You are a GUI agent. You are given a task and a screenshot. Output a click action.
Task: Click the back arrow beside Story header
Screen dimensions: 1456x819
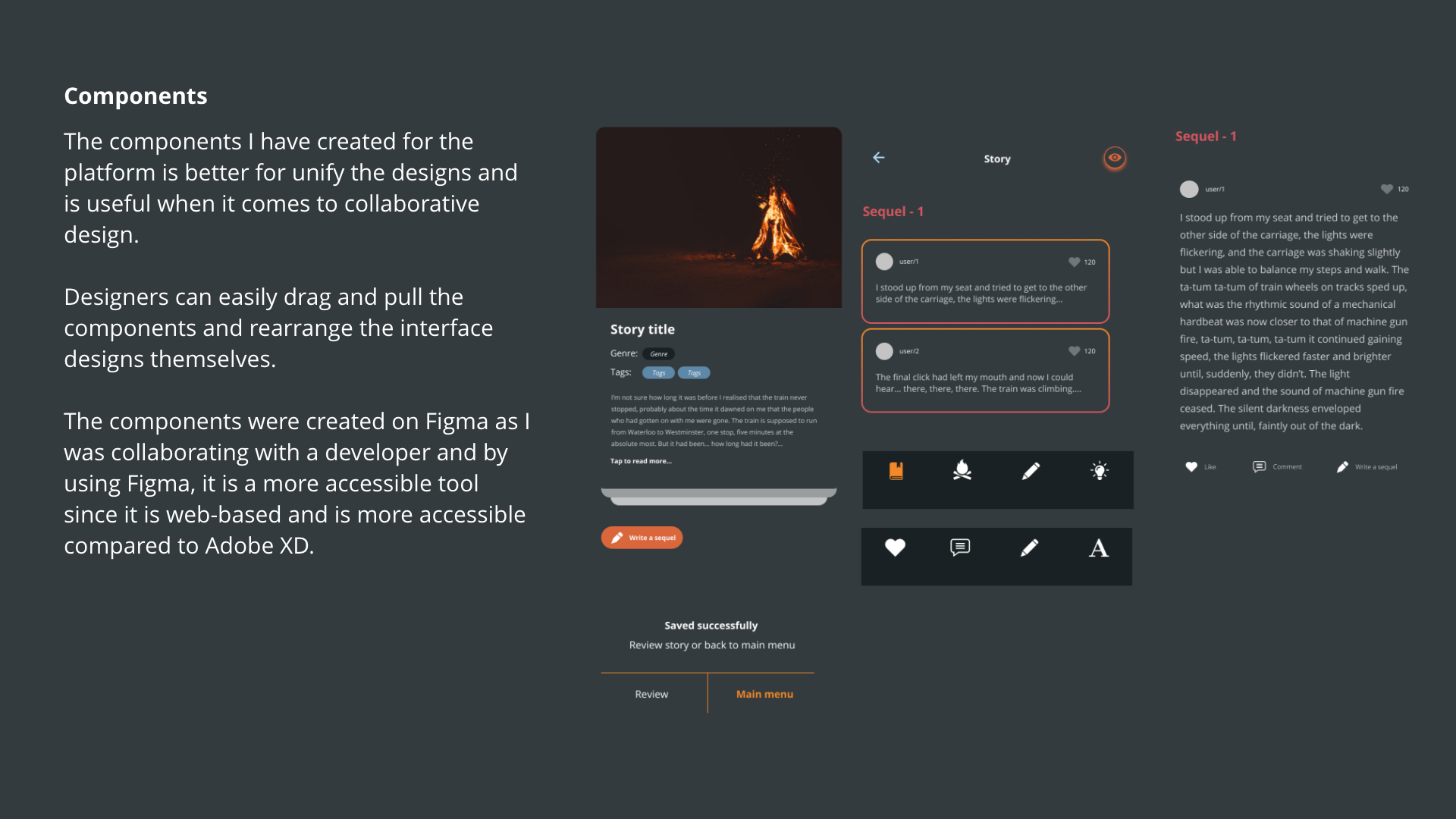tap(878, 158)
